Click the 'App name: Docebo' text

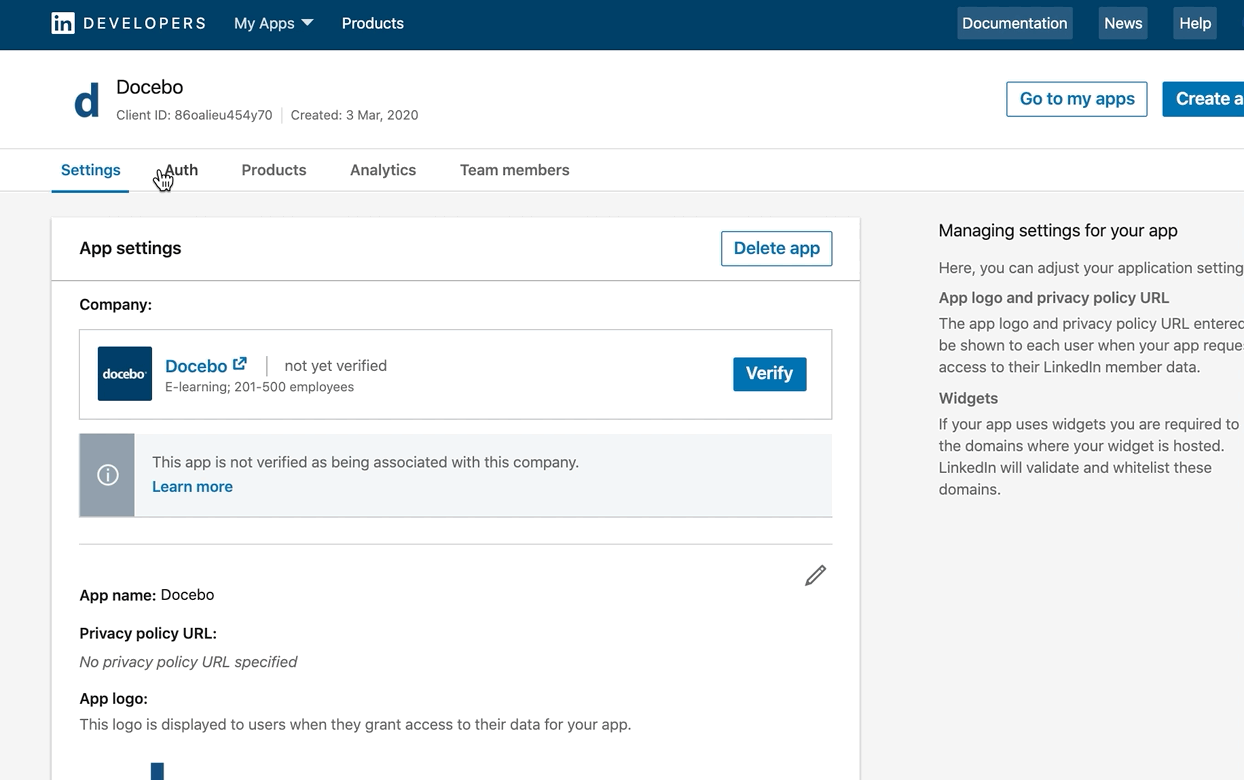coord(147,595)
